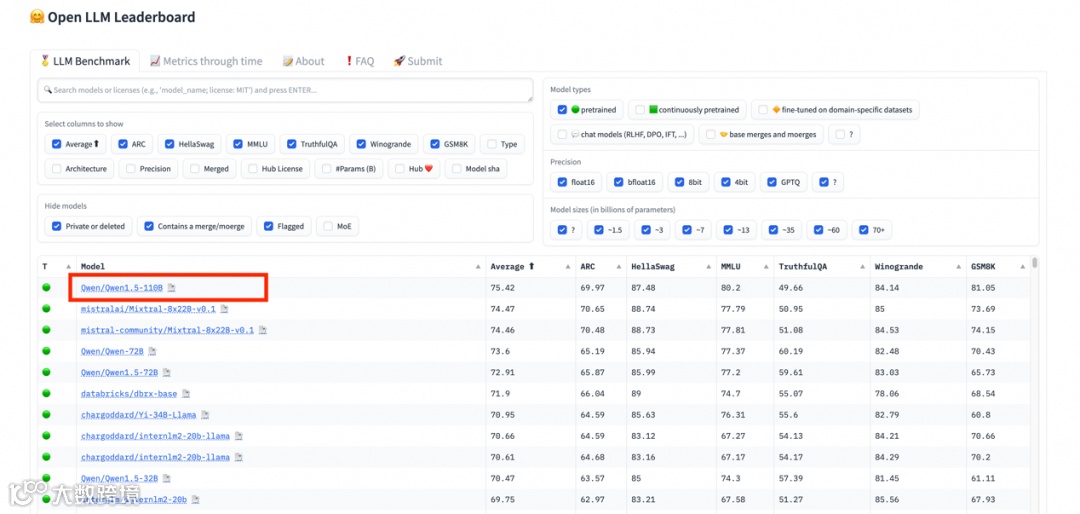The image size is (1080, 514).
Task: Click copy icon next to mistralai/Mixtral-8x22B-v0.1
Action: (224, 309)
